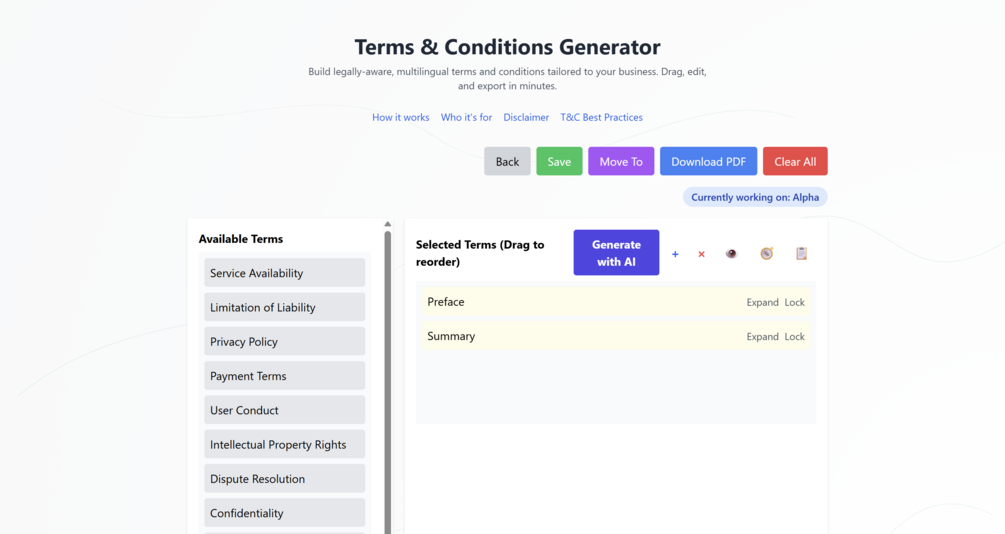This screenshot has width=1005, height=534.
Task: Lock the Summary term
Action: (x=794, y=337)
